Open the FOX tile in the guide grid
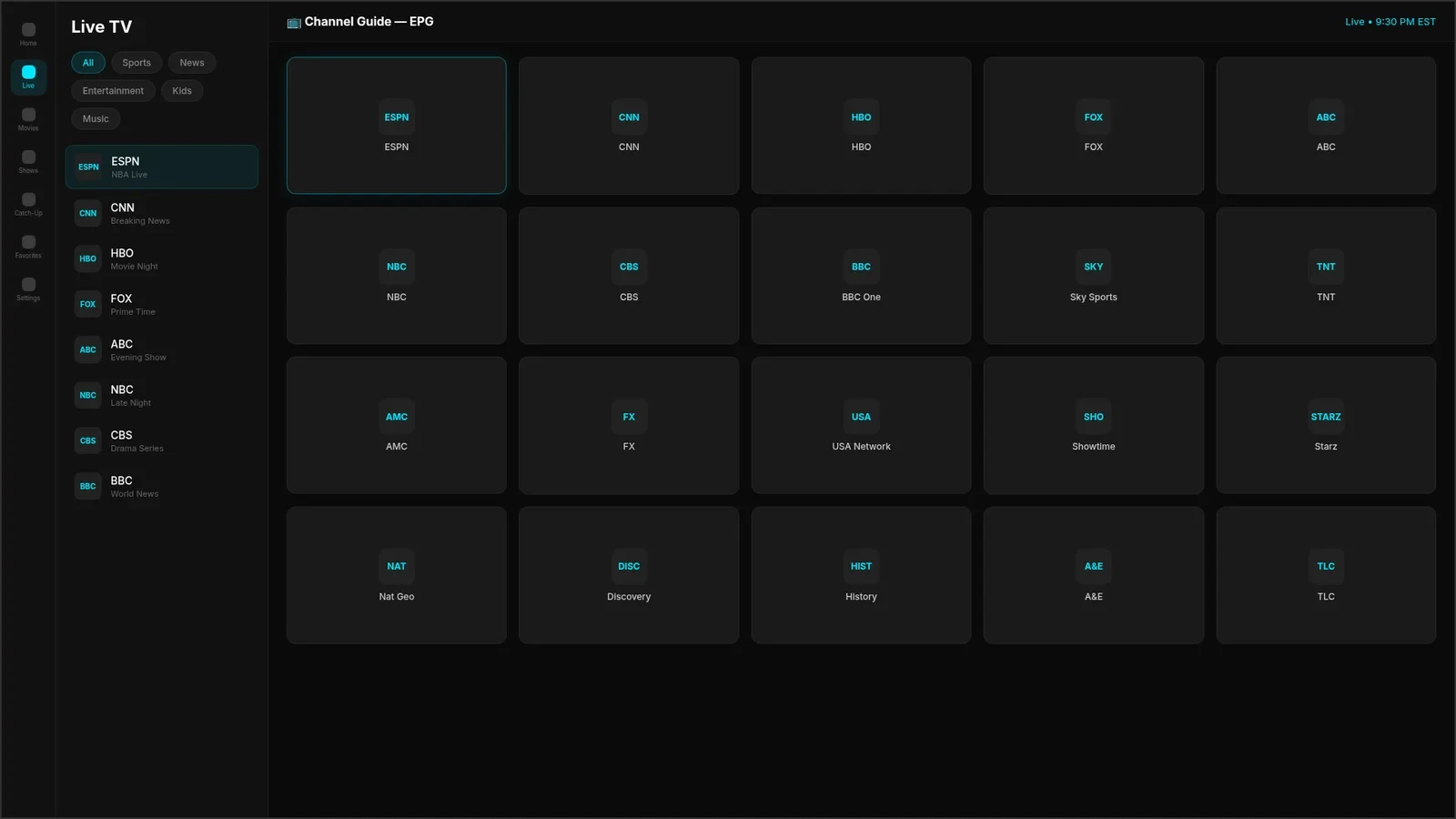The height and width of the screenshot is (819, 1456). [x=1094, y=126]
